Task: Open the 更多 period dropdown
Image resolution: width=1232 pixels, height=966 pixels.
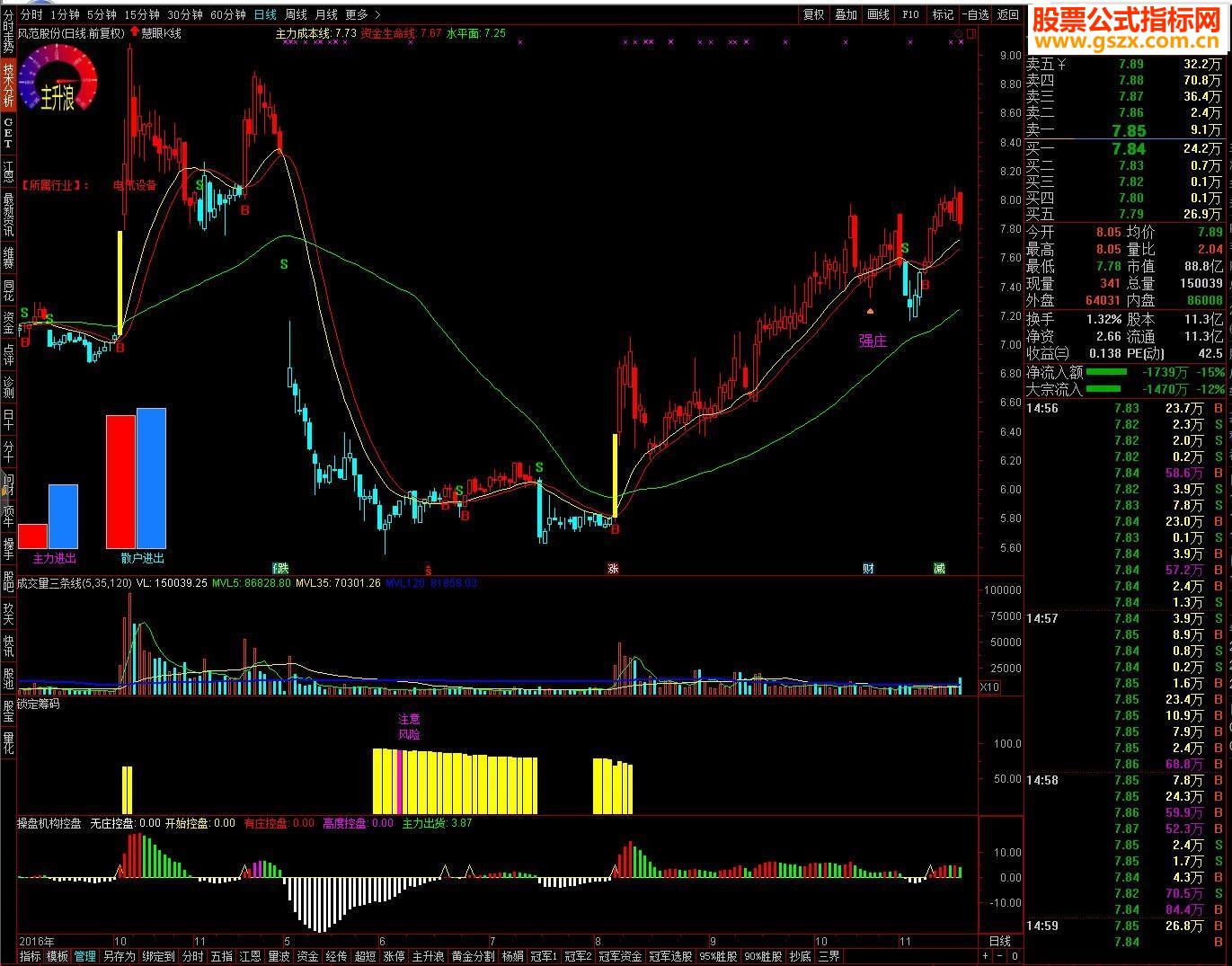Action: click(x=362, y=14)
